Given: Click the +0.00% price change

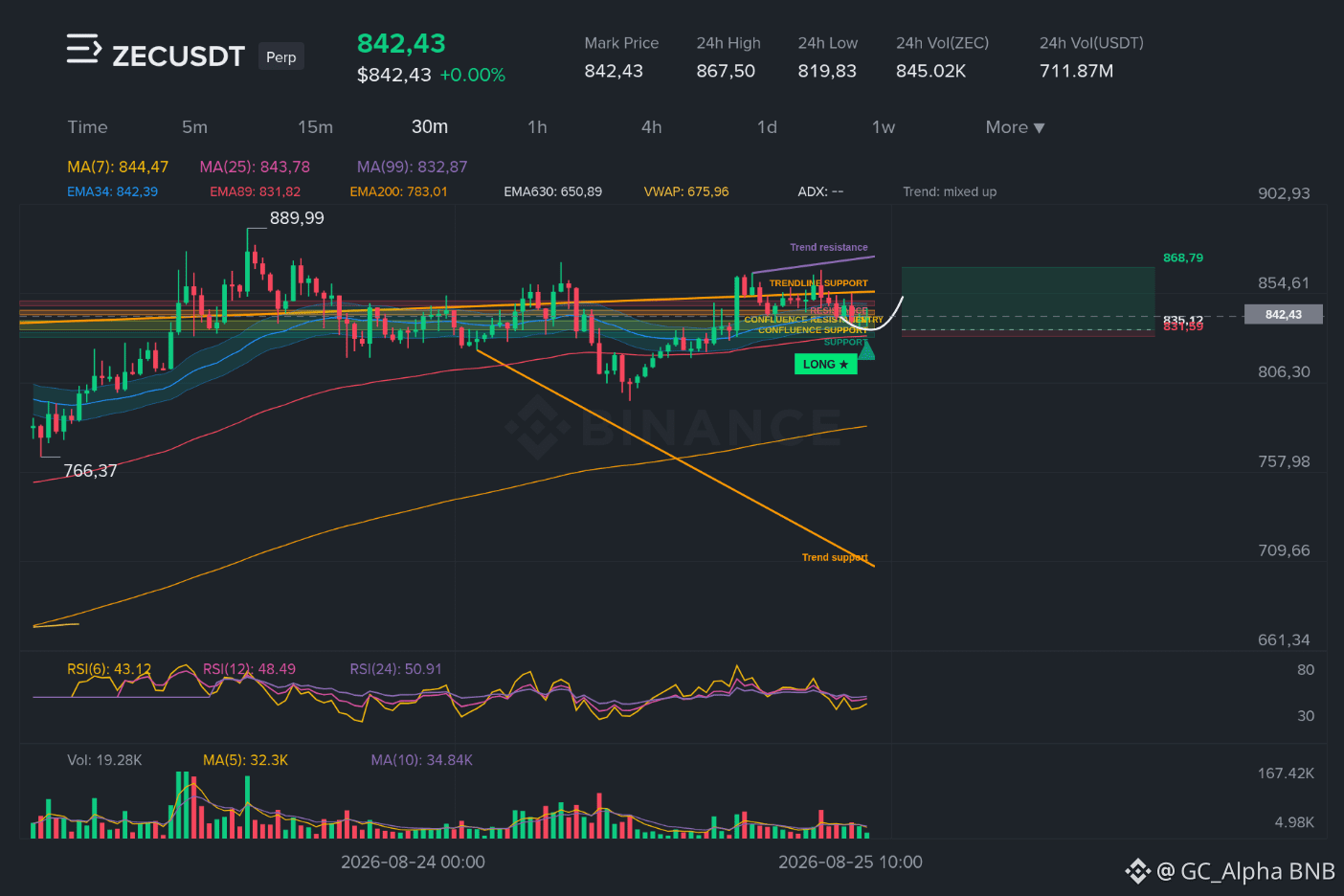Looking at the screenshot, I should 472,75.
